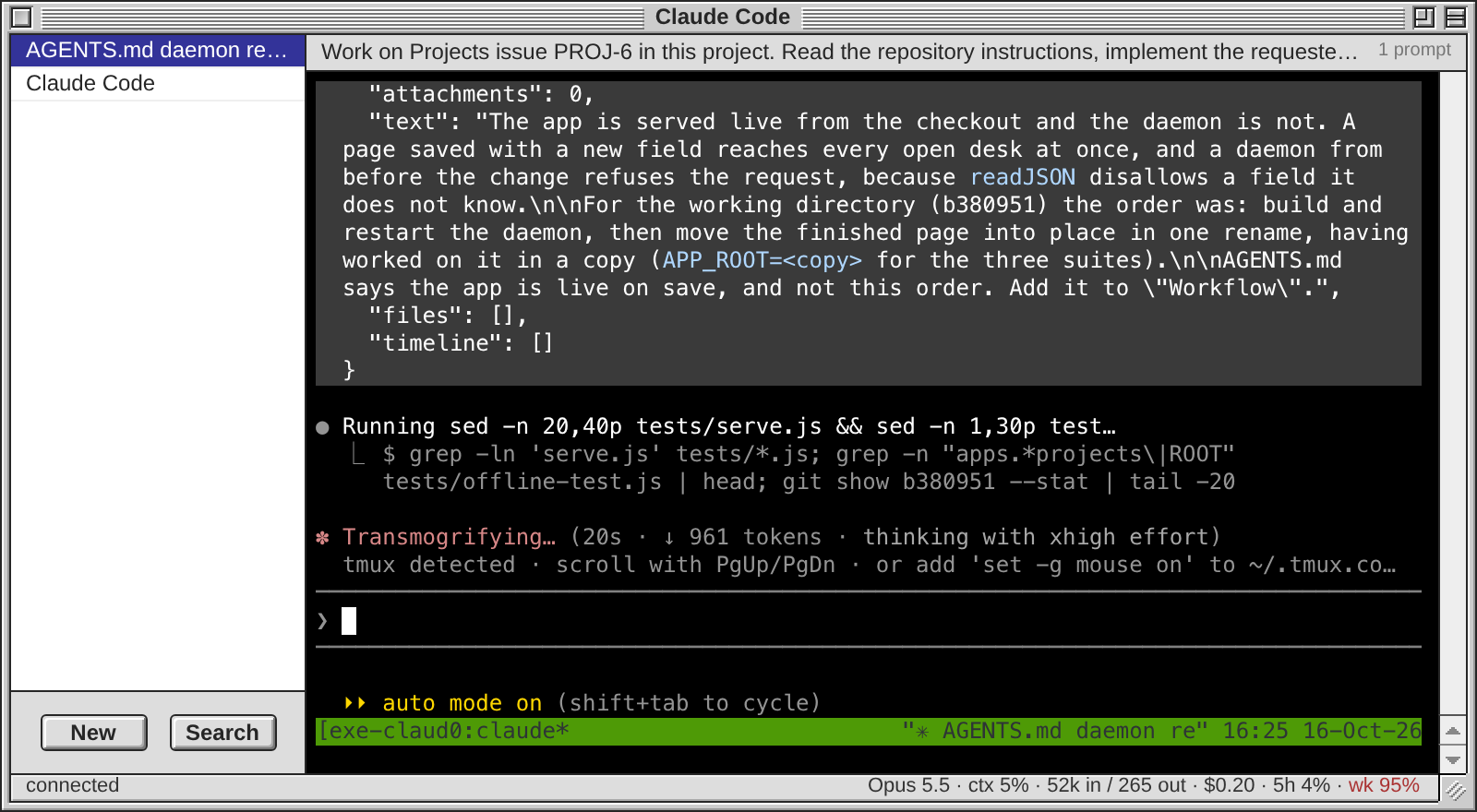Click the gray bullet beside Running sed
The image size is (1477, 812).
[x=322, y=427]
